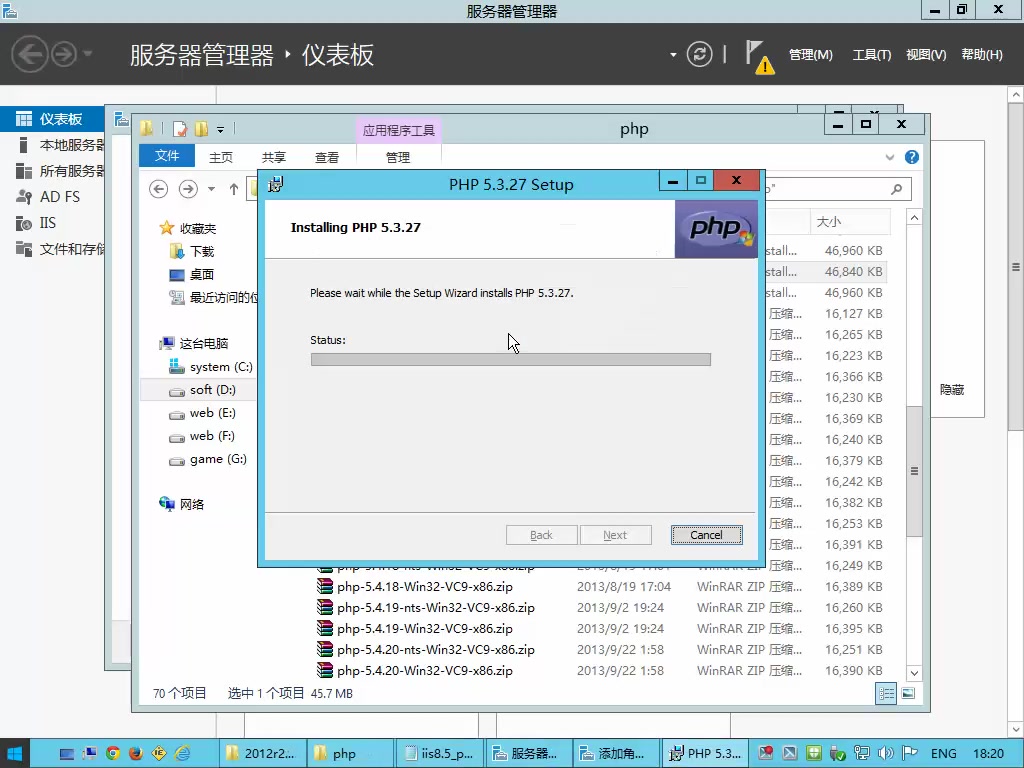1024x768 pixels.
Task: Switch to 添加角色 wizard taskbar button
Action: [615, 754]
